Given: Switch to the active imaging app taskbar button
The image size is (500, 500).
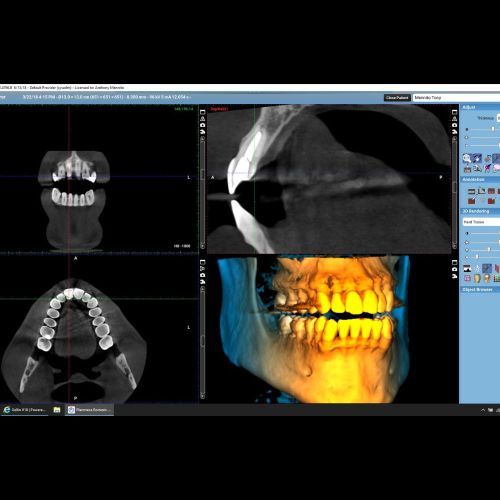Looking at the screenshot, I should (x=89, y=410).
